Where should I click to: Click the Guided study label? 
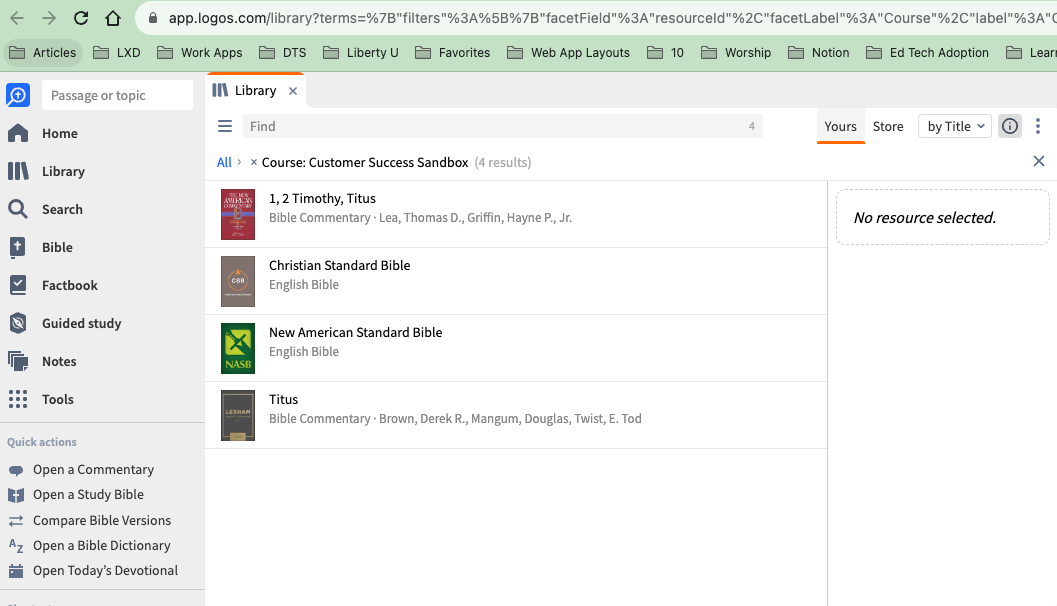(x=82, y=324)
